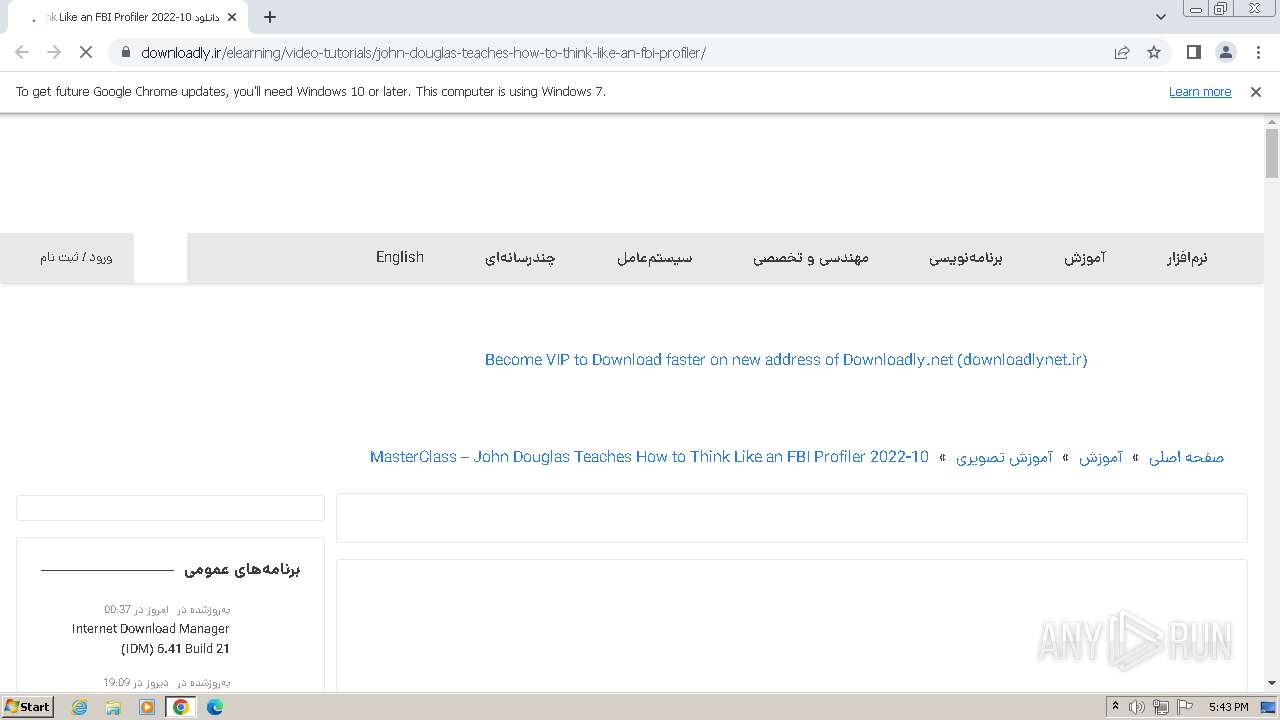Select the FBI Profiler browser tab
1280x720 pixels.
click(126, 17)
